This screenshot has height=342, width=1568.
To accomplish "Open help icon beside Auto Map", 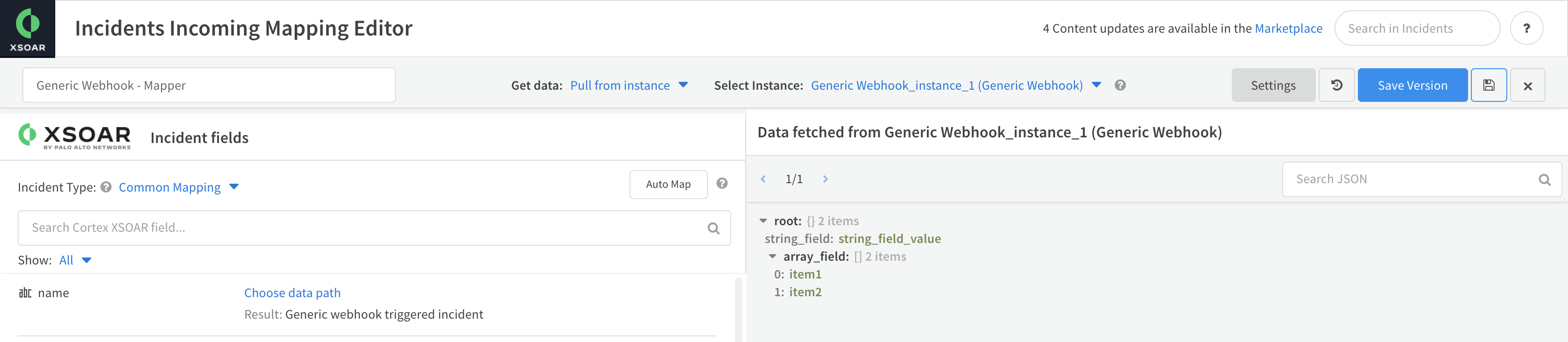I will 722,183.
